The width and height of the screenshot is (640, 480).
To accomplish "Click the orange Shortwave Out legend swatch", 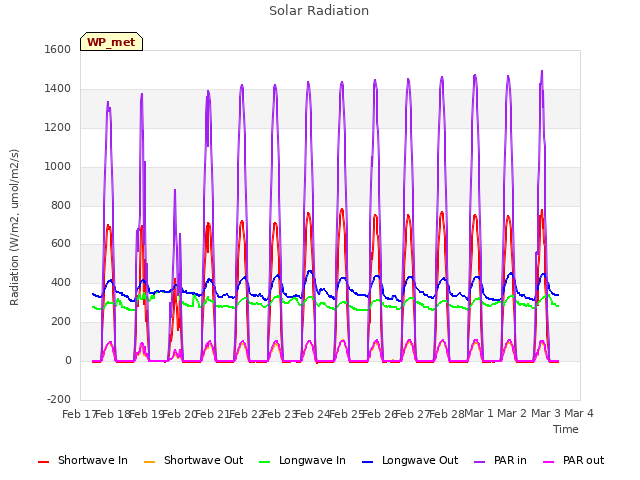I will tap(149, 462).
